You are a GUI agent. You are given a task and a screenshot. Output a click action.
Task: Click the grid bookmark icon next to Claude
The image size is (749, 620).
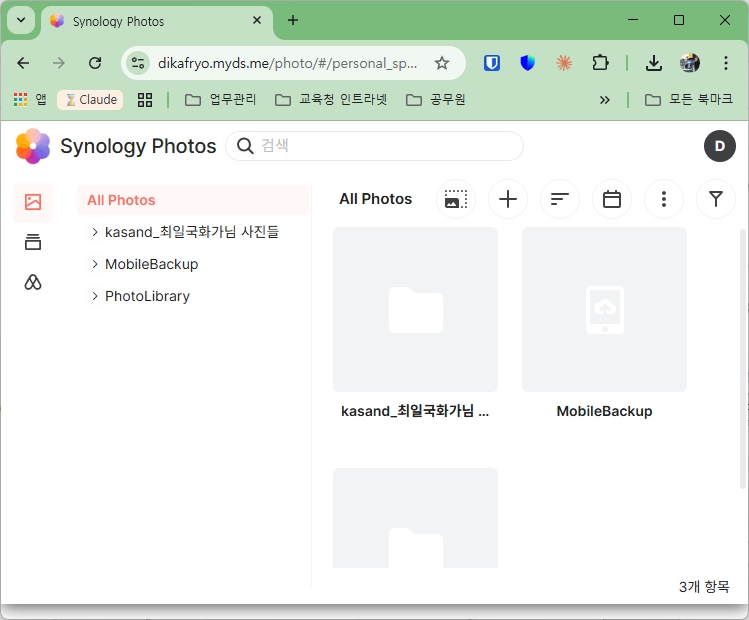[x=145, y=100]
